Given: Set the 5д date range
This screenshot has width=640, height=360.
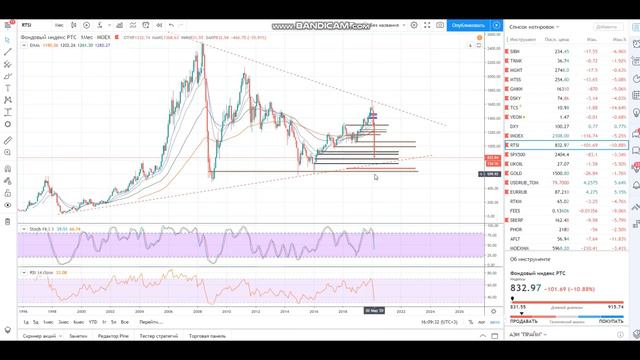Looking at the screenshot, I should (36, 322).
